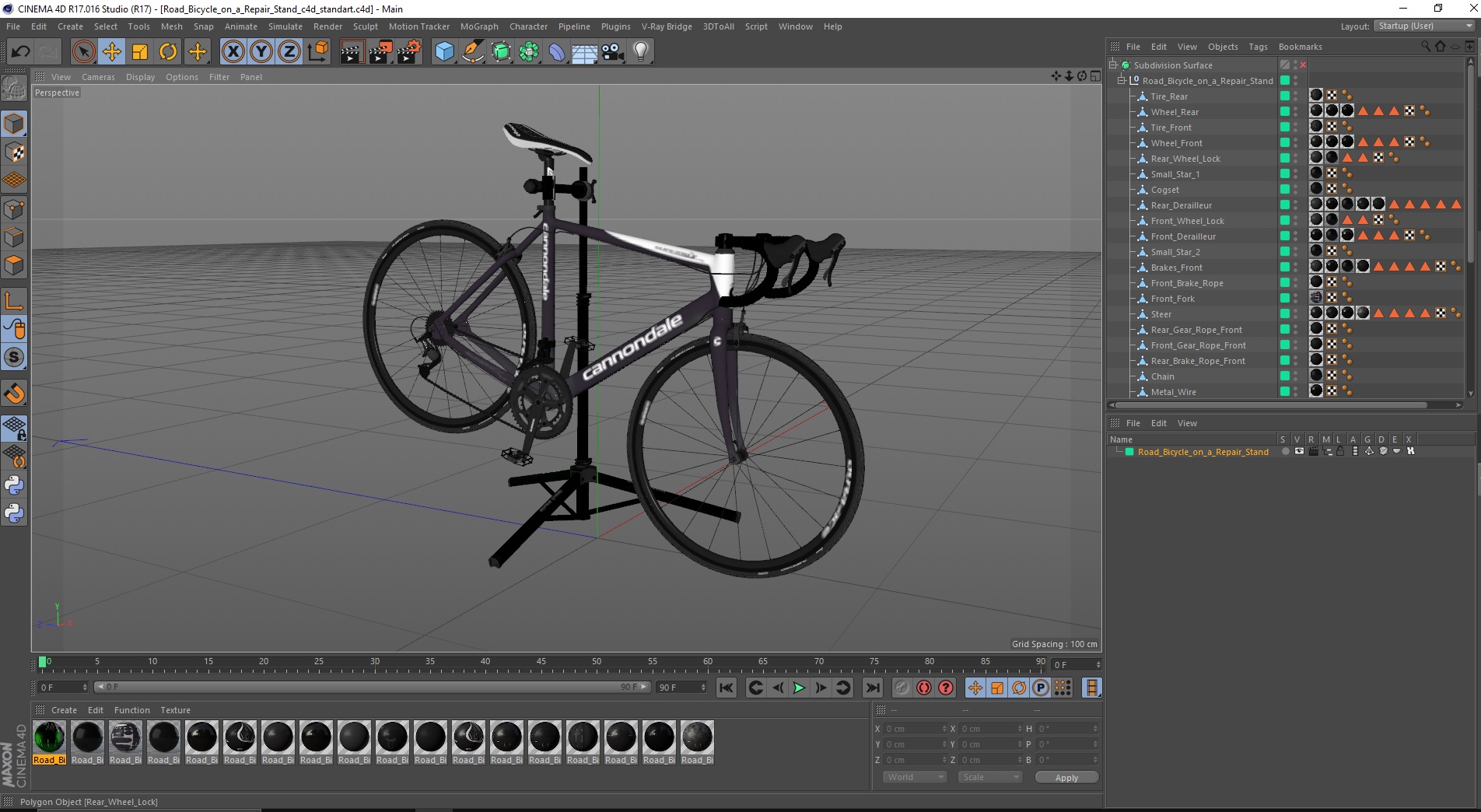
Task: Collapse the Road_Bicycle_on_a_Repair_Stand object group
Action: (1122, 80)
